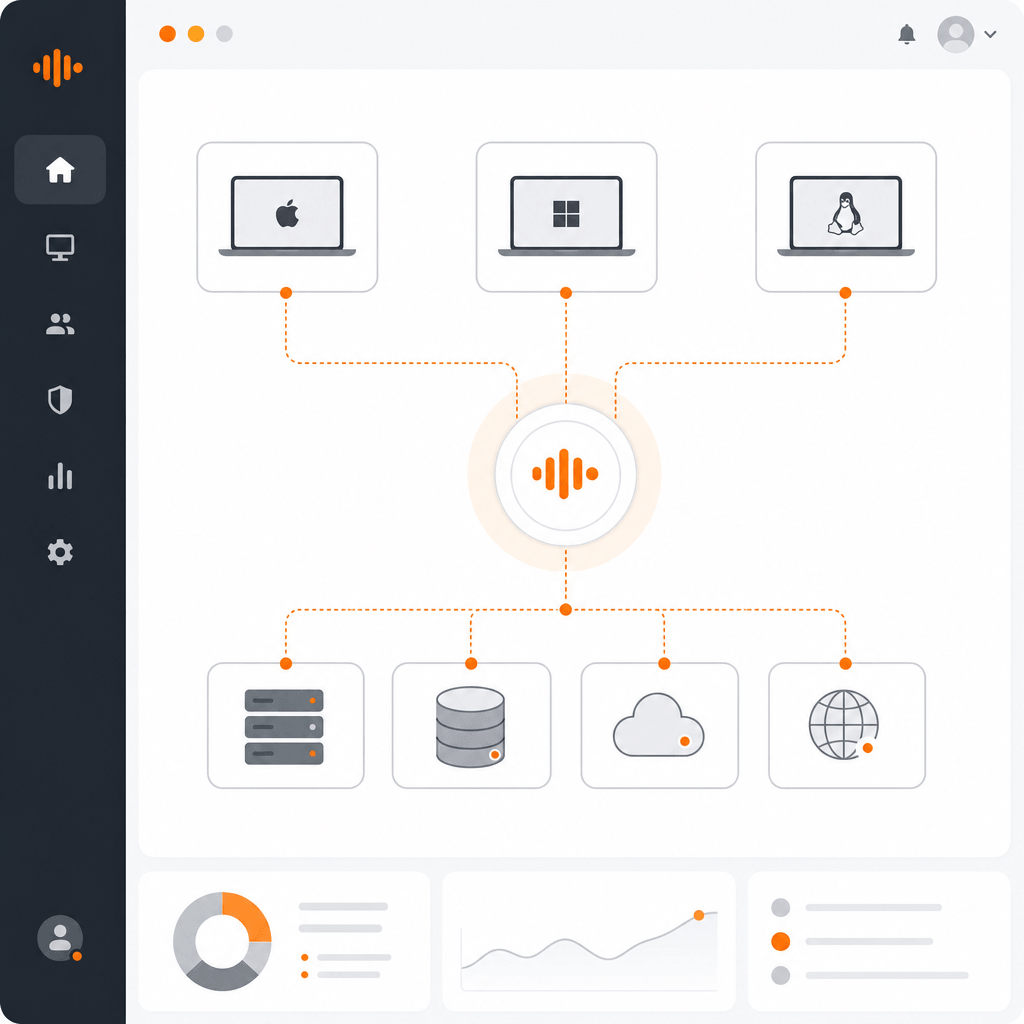Select the Apple laptop card
This screenshot has height=1024, width=1024.
pos(287,217)
